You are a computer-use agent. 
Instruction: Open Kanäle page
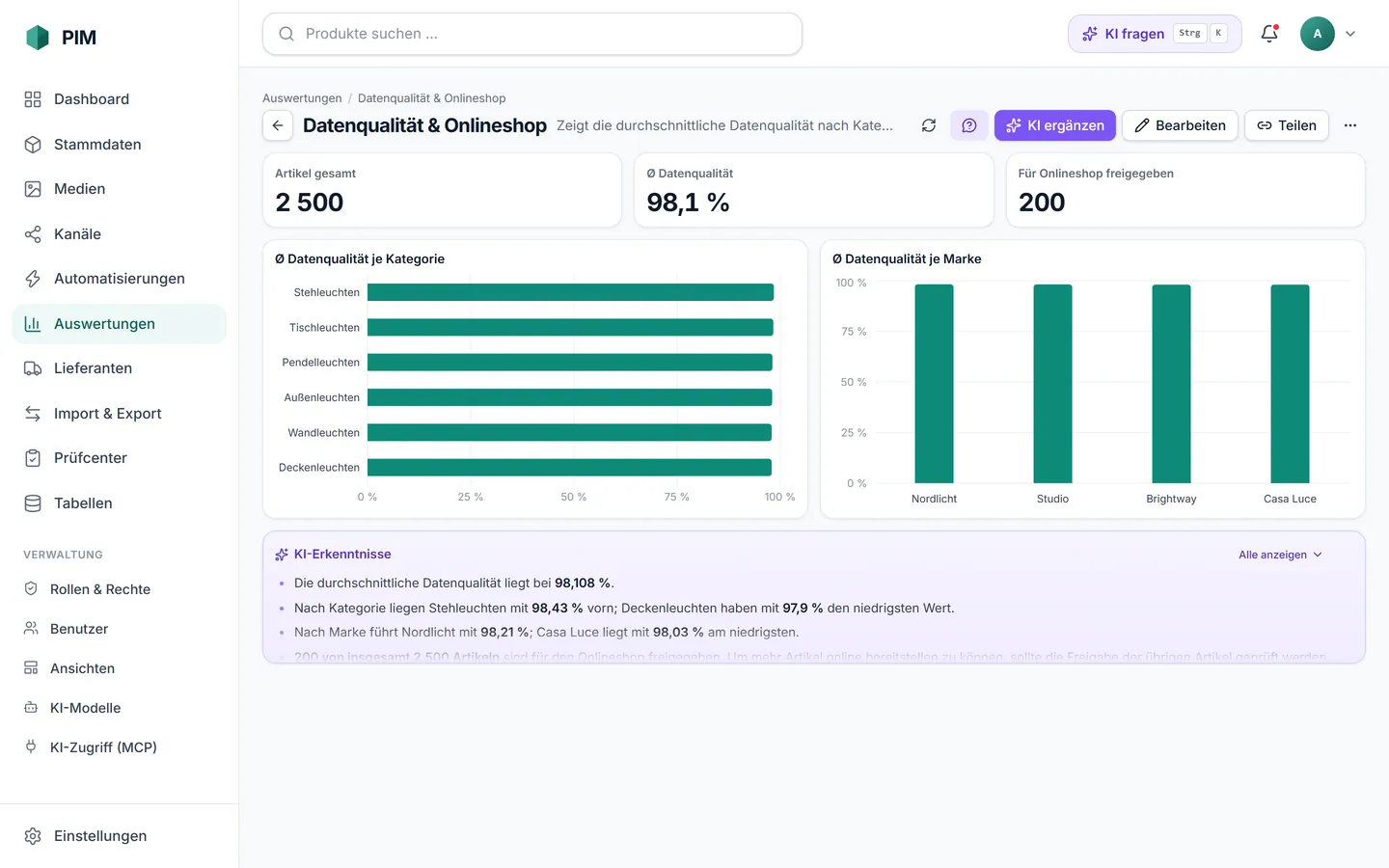(119, 234)
